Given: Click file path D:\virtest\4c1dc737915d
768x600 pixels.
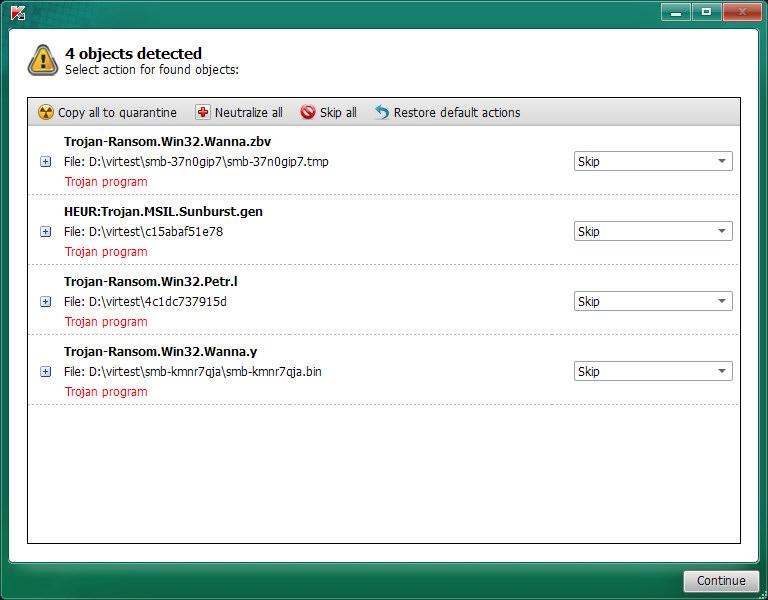Looking at the screenshot, I should click(x=145, y=302).
